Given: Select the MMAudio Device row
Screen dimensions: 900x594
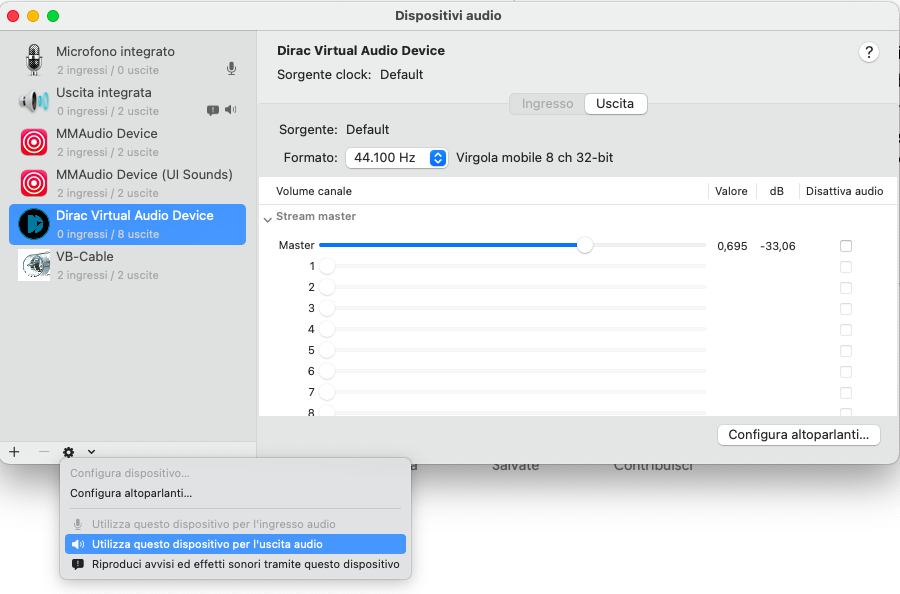Looking at the screenshot, I should [127, 142].
